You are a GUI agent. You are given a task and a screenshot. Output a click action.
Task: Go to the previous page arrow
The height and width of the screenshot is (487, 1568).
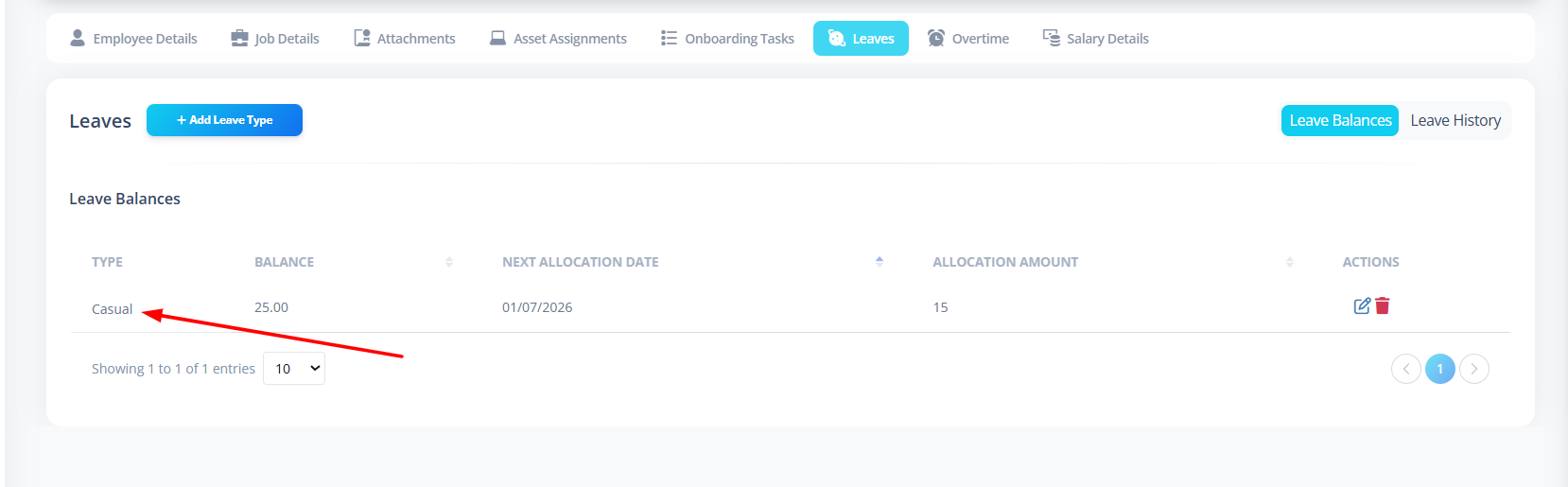click(x=1406, y=369)
